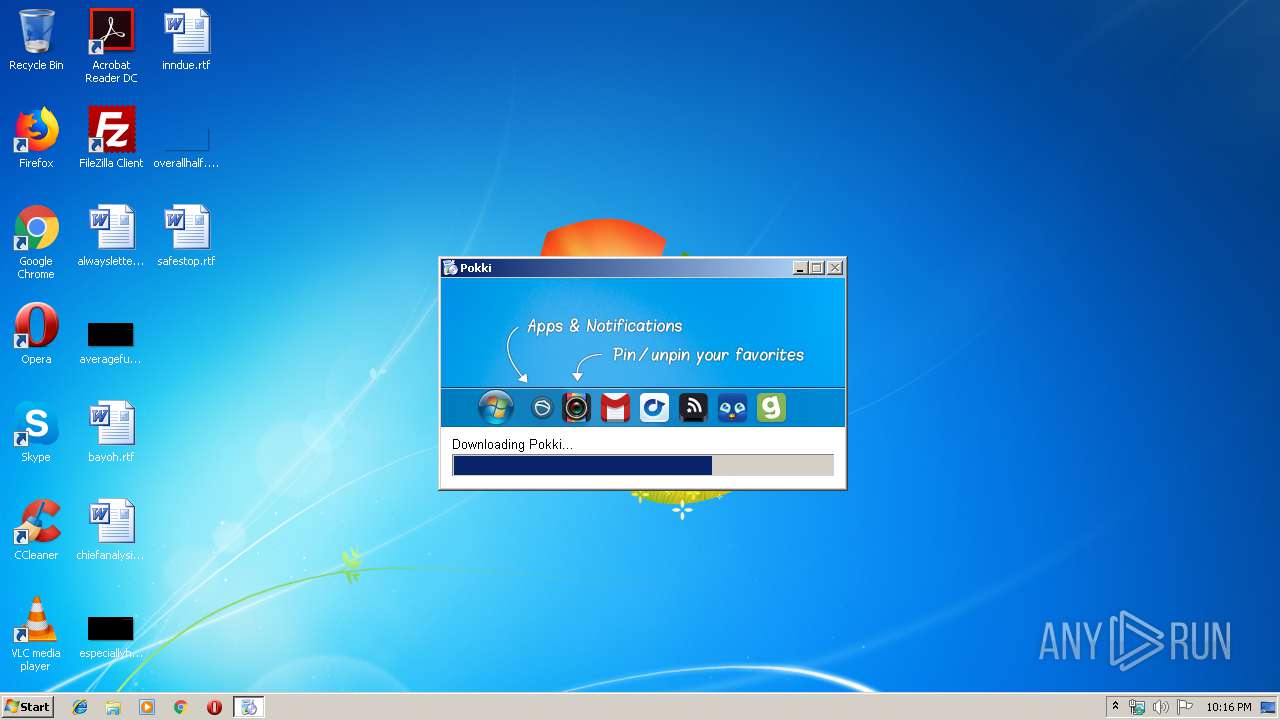Open Opera from the taskbar
The height and width of the screenshot is (720, 1280).
click(214, 707)
